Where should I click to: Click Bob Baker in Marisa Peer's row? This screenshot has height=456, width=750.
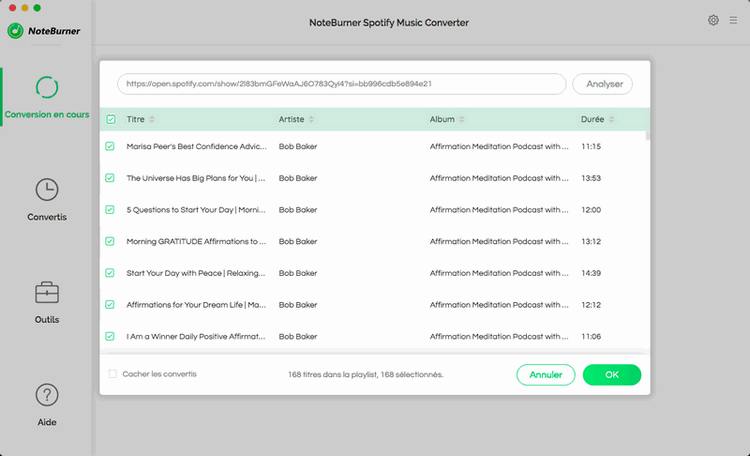[298, 146]
